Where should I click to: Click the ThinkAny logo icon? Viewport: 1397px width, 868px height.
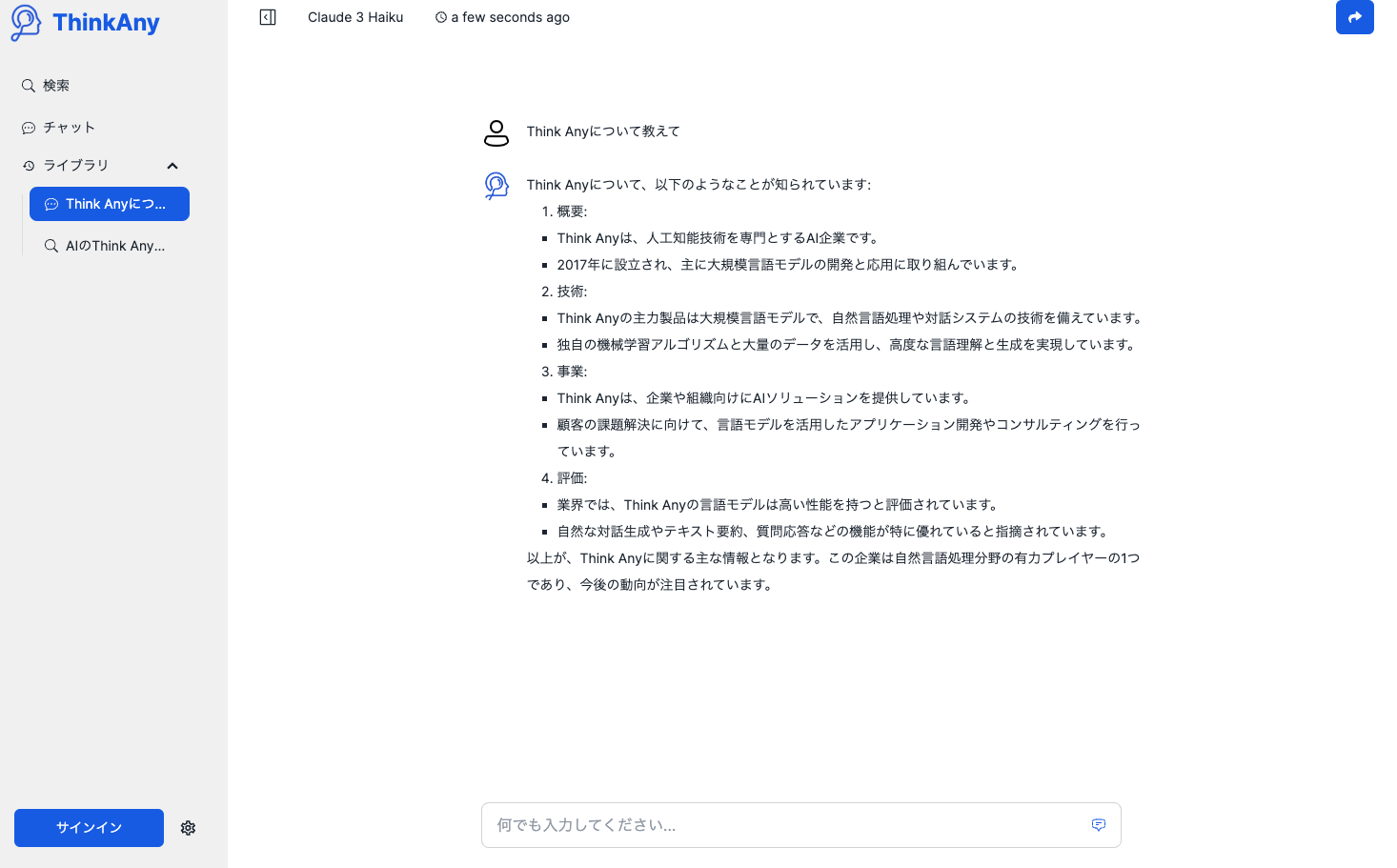point(25,22)
